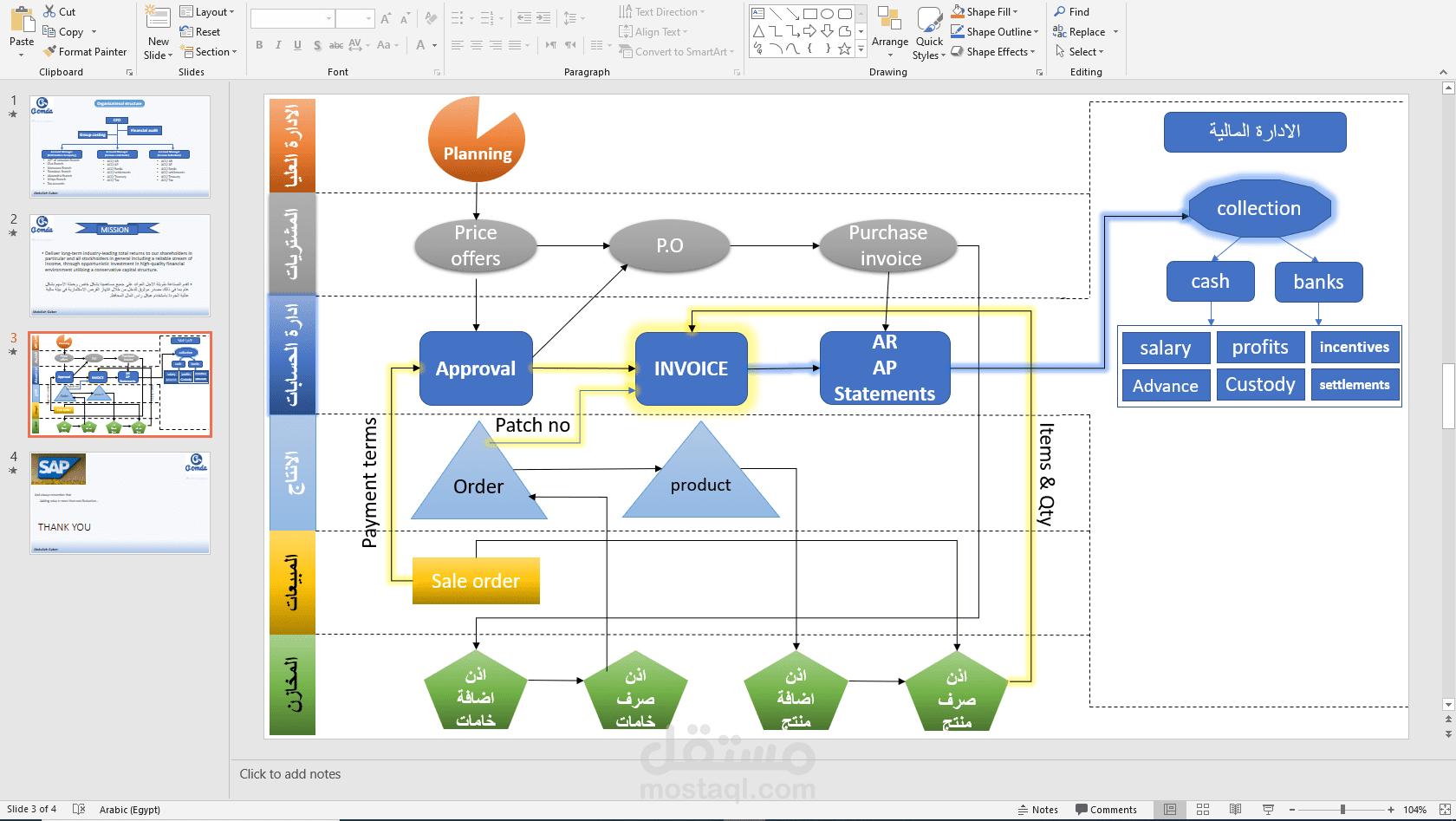Expand the Shape Fill dropdown arrow
Screen dimensions: 1456x821
tap(1016, 12)
